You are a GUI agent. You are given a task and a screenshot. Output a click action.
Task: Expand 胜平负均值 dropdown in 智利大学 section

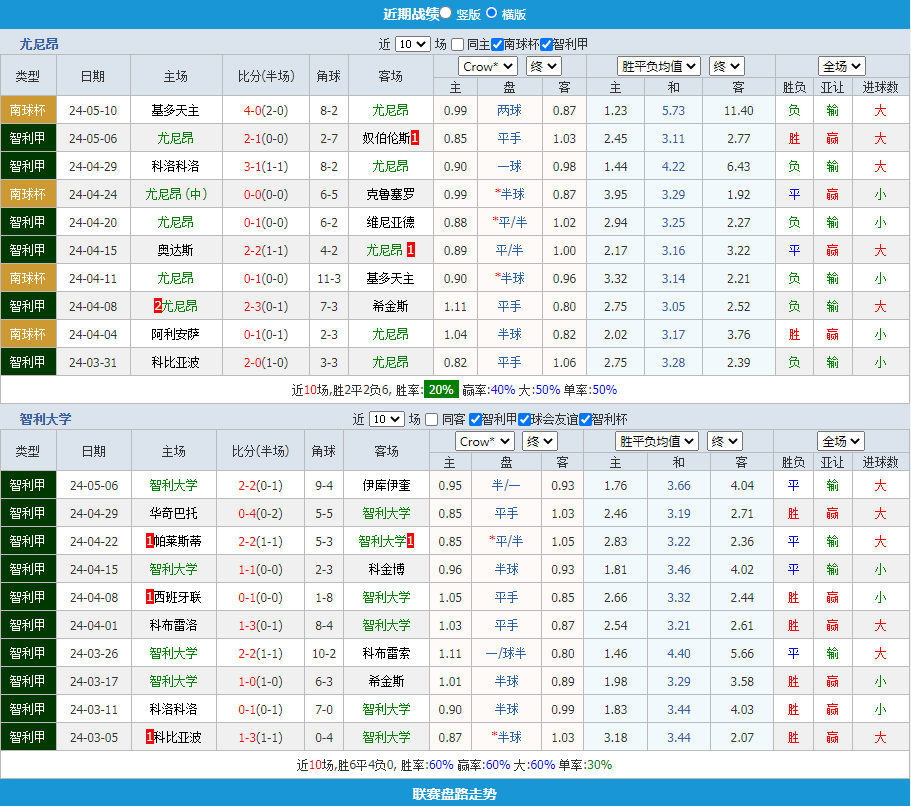coord(656,441)
